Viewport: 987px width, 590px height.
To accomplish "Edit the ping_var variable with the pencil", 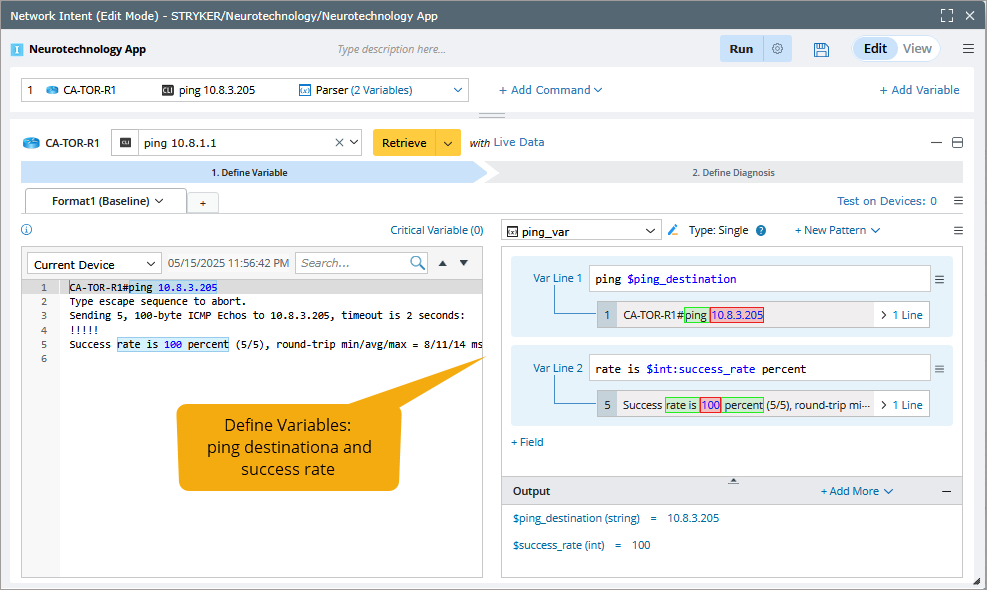I will pos(673,230).
